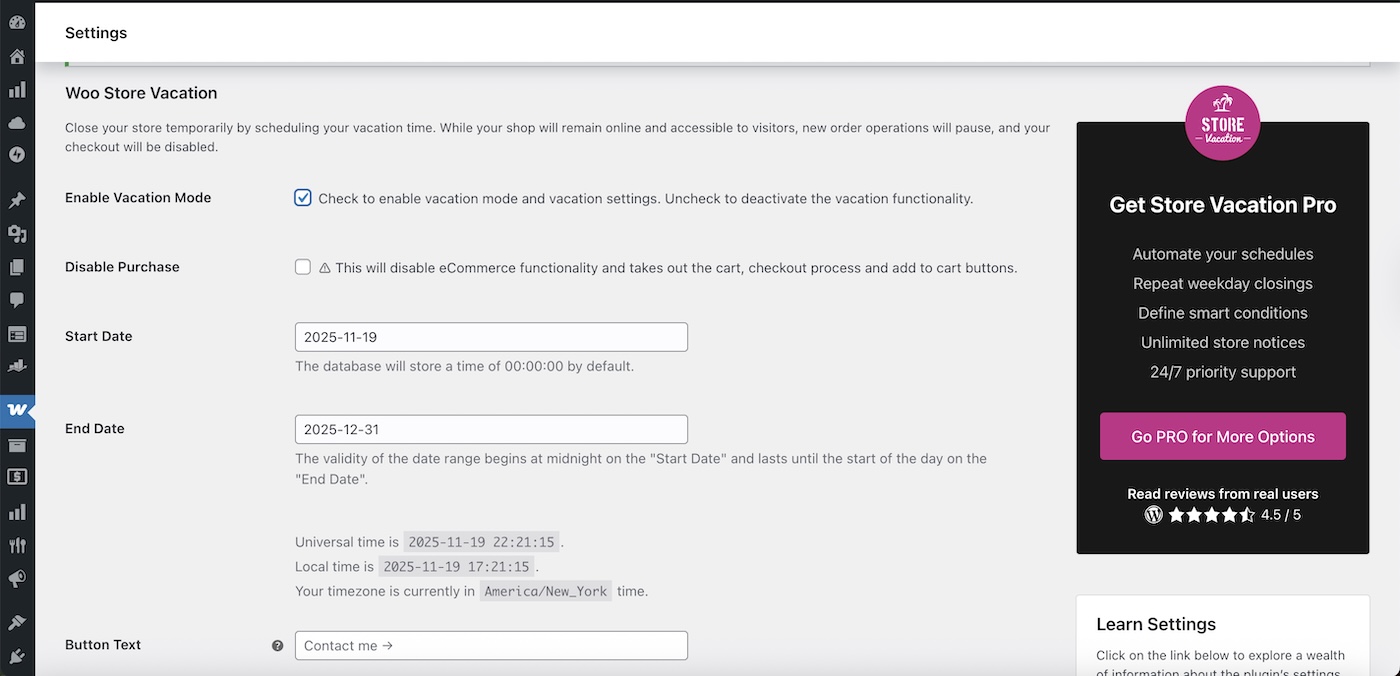Viewport: 1400px width, 676px height.
Task: Open the Stats bar-chart icon in sidebar
Action: 17,89
